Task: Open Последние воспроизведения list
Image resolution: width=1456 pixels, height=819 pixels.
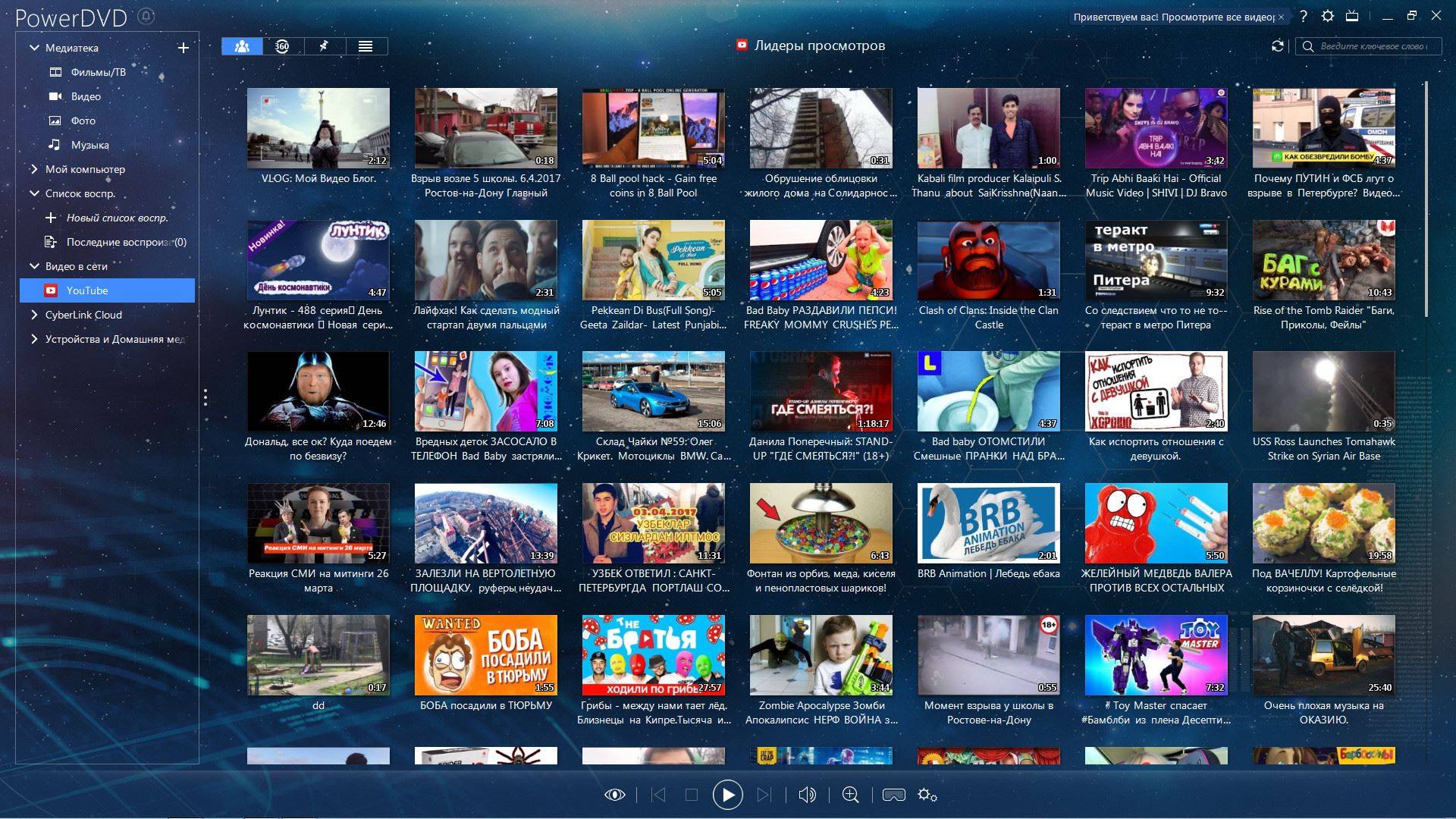Action: coord(116,242)
